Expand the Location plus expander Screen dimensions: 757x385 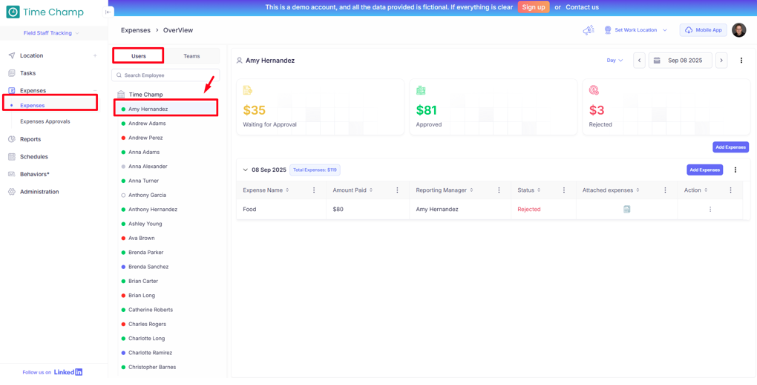pyautogui.click(x=95, y=56)
